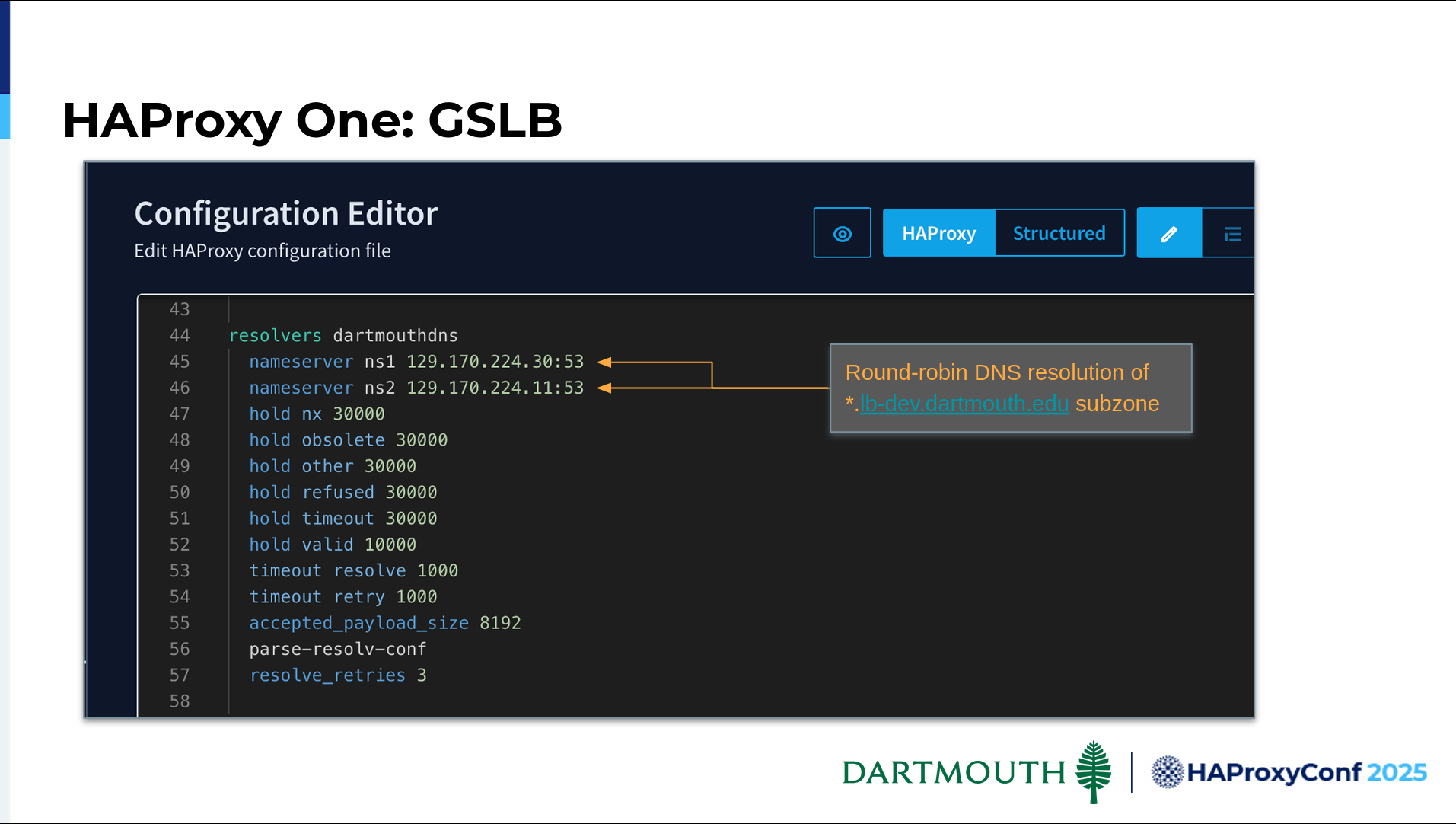
Task: Click the 'hold valid 10000' line
Action: [x=333, y=545]
